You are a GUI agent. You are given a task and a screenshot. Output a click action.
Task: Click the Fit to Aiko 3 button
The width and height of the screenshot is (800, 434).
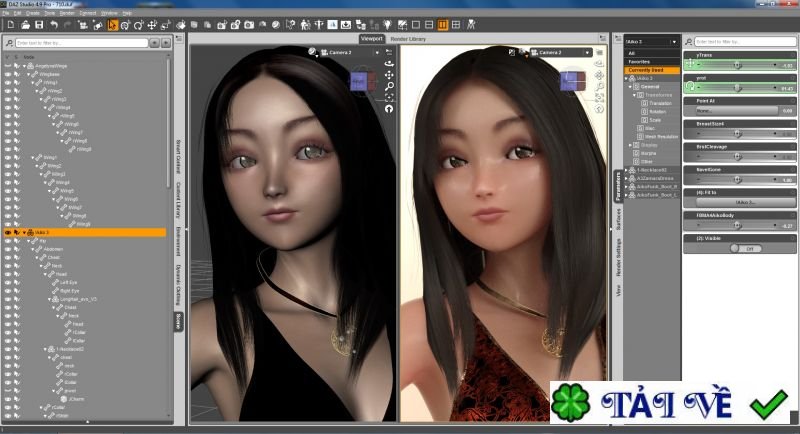[745, 202]
